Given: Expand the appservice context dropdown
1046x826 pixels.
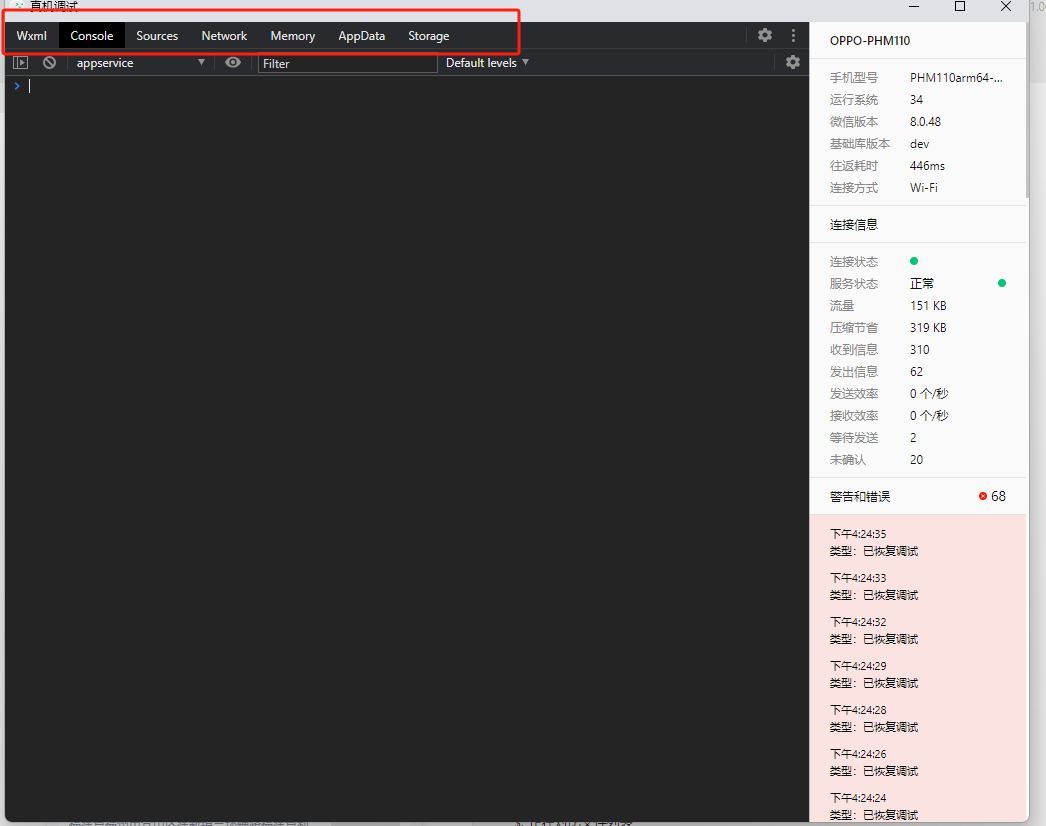Looking at the screenshot, I should (139, 63).
